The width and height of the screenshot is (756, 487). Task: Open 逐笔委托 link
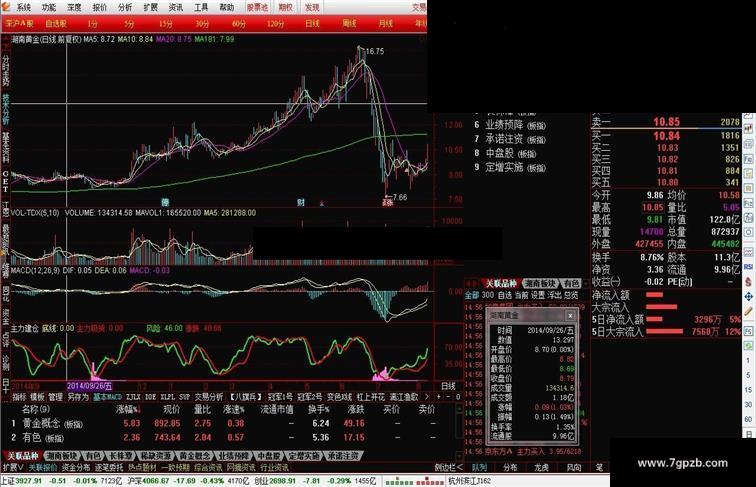click(109, 467)
